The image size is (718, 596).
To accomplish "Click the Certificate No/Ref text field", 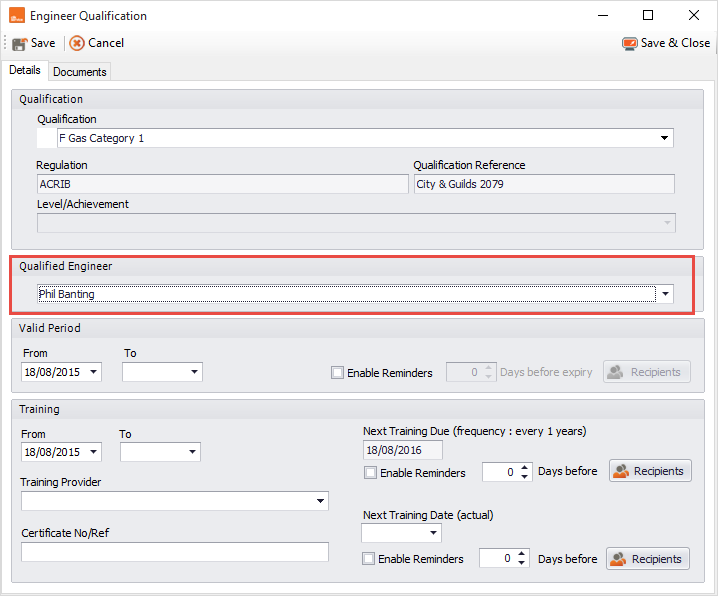I will coord(174,552).
